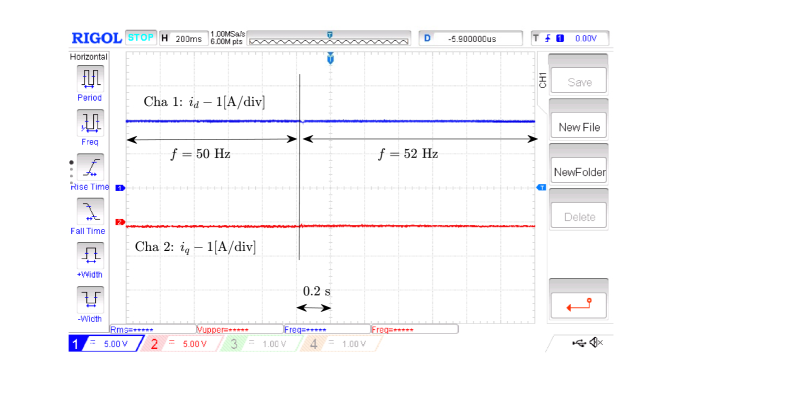Select the Period measurement icon
808x419 pixels.
90,78
